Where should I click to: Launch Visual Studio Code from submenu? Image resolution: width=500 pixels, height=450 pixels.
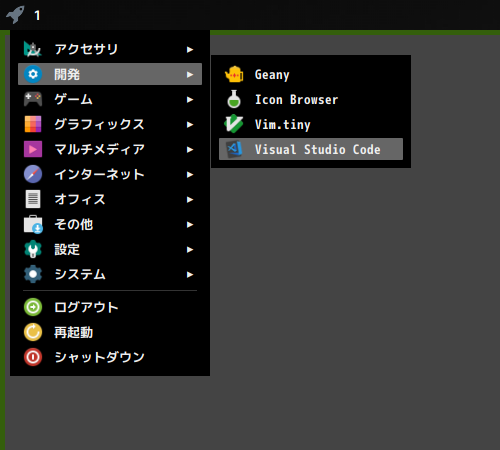click(x=311, y=149)
